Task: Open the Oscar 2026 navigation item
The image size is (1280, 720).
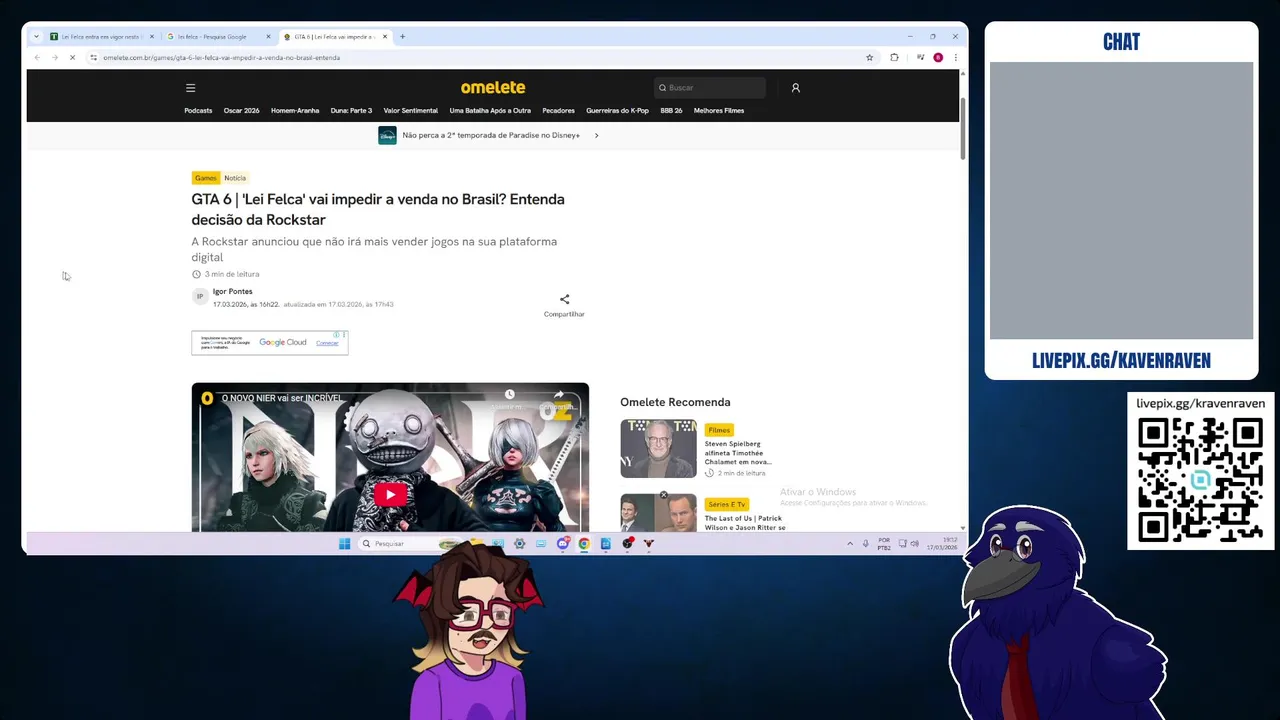Action: (241, 111)
